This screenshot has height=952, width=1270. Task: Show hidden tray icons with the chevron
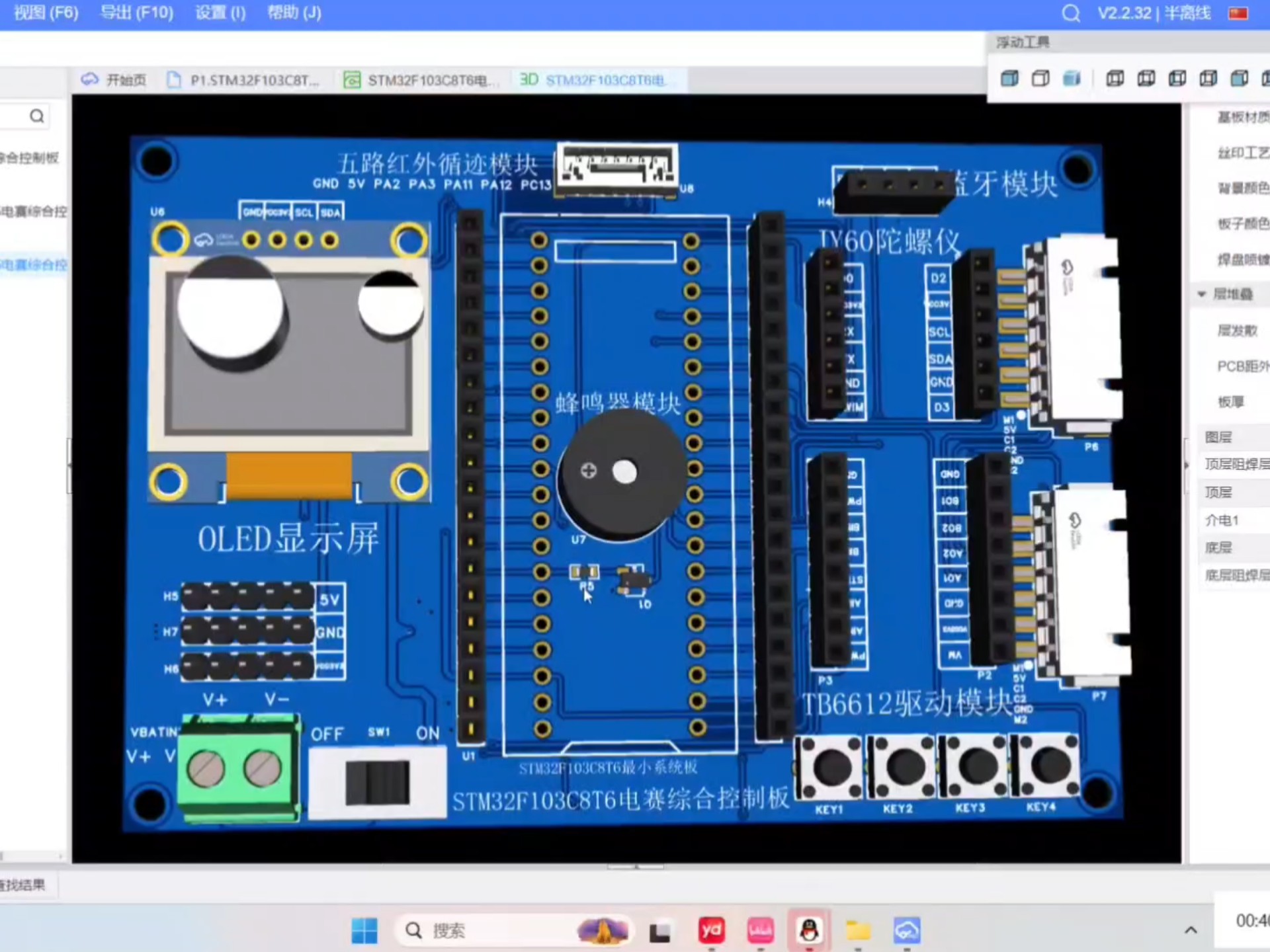1191,931
